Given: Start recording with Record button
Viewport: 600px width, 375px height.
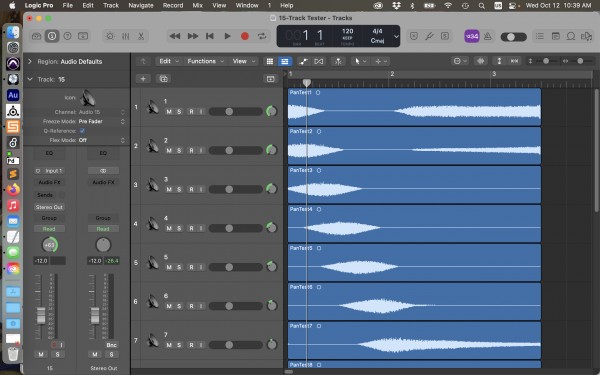Looking at the screenshot, I should click(245, 36).
